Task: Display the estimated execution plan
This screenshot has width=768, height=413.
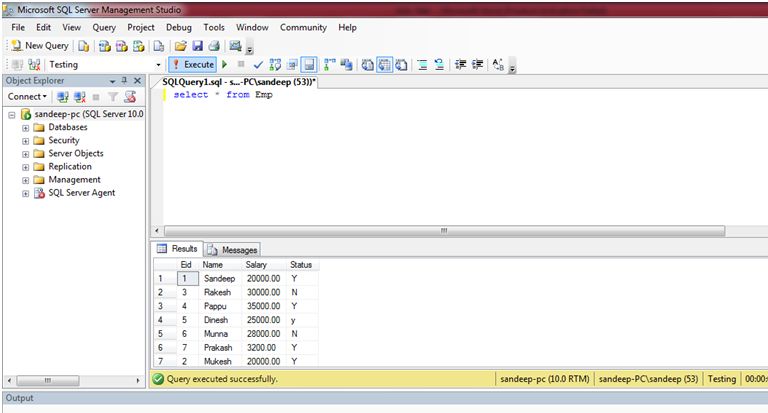Action: 275,65
